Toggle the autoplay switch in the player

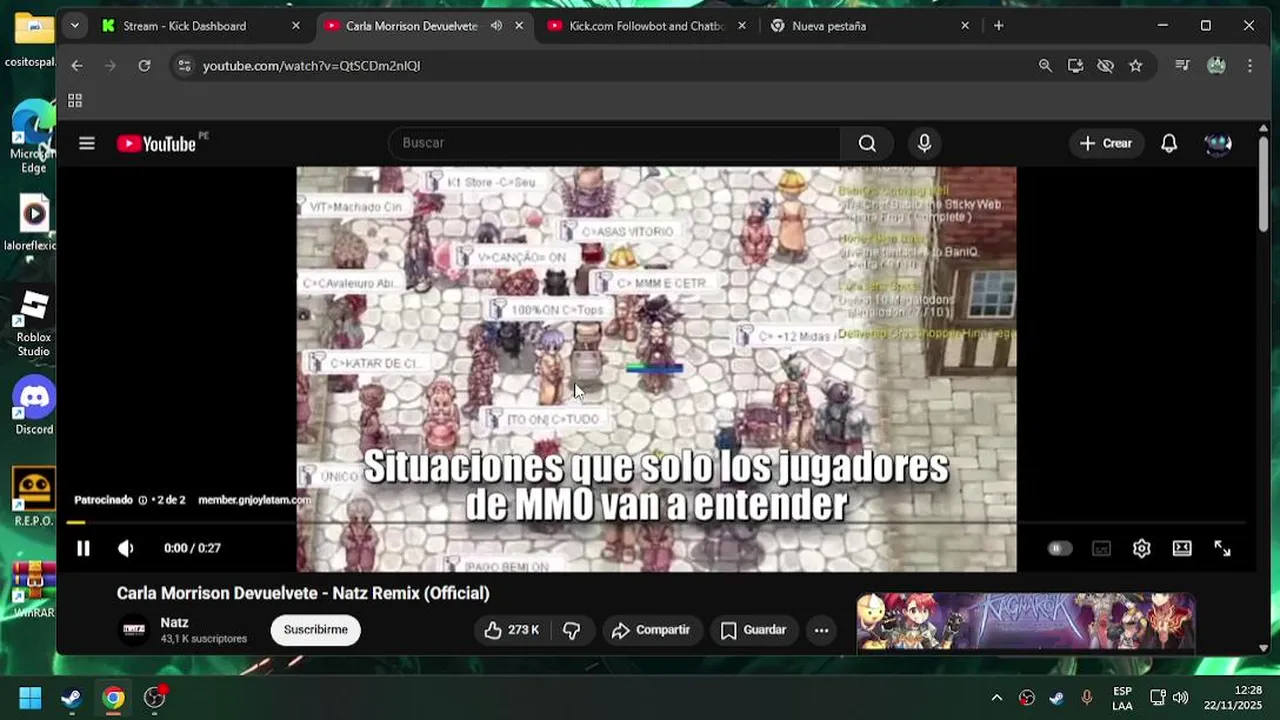coord(1060,548)
